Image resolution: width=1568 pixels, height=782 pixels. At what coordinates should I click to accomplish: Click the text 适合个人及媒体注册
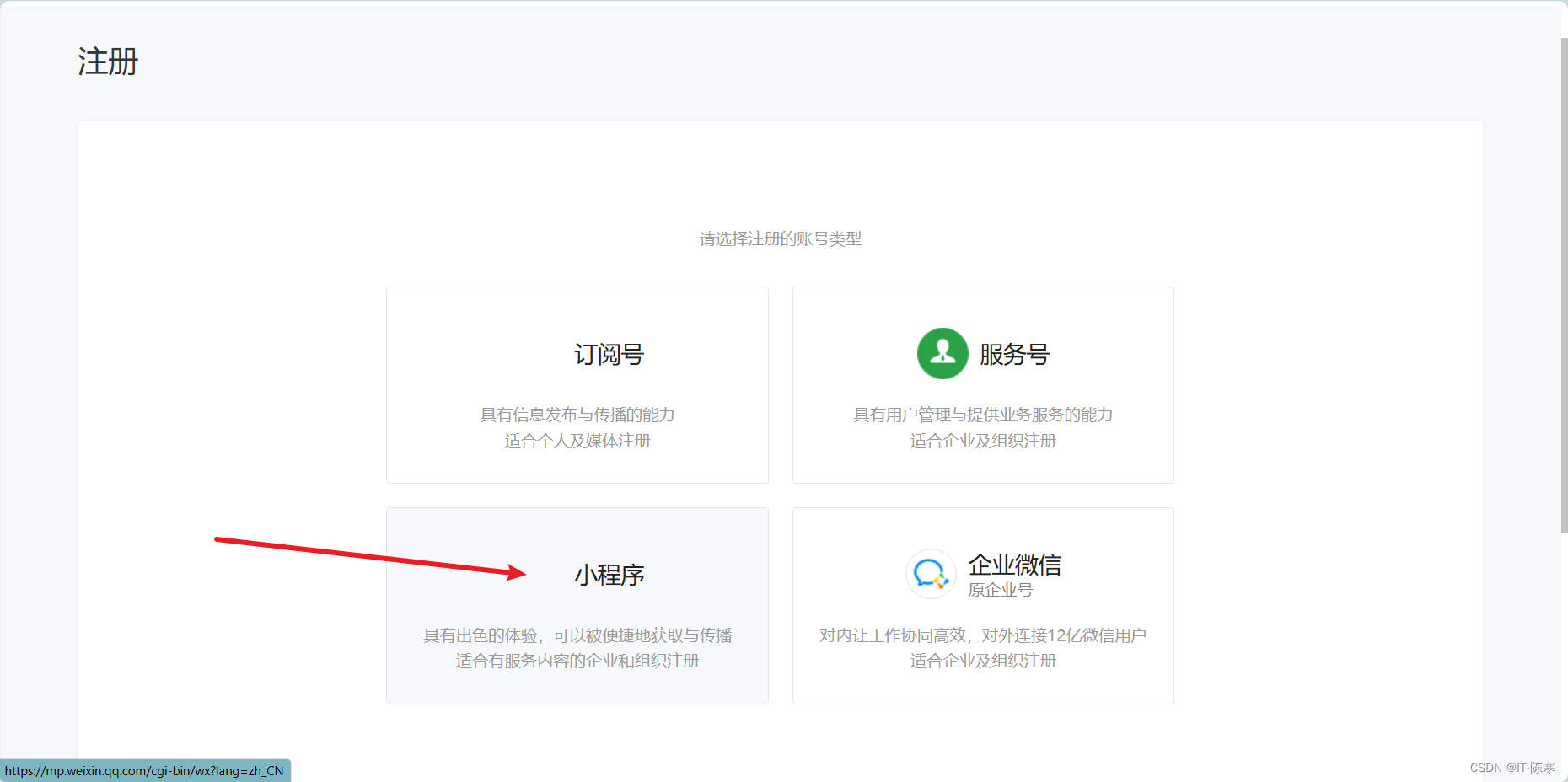[577, 441]
